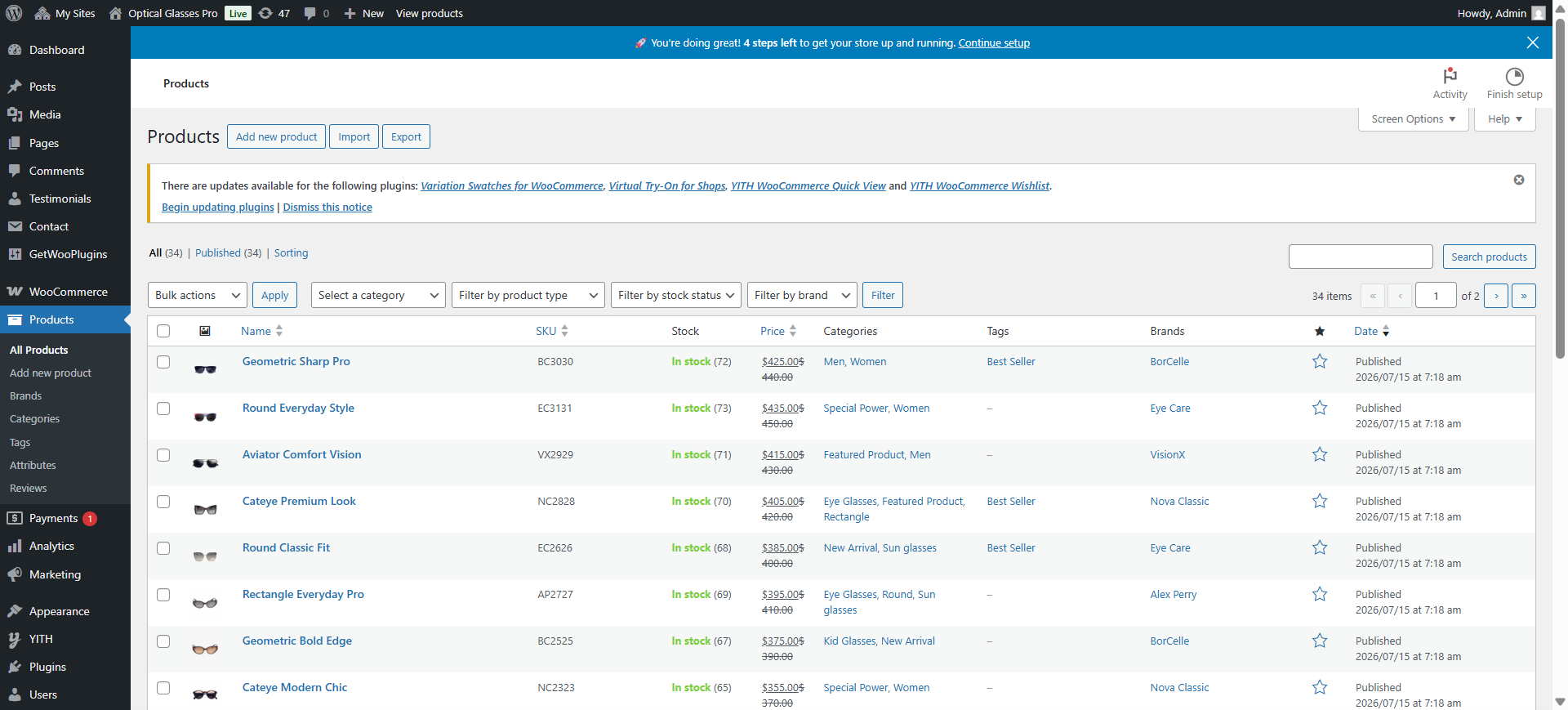The height and width of the screenshot is (710, 1568).
Task: Sort by the Featured star column header
Action: [1320, 331]
